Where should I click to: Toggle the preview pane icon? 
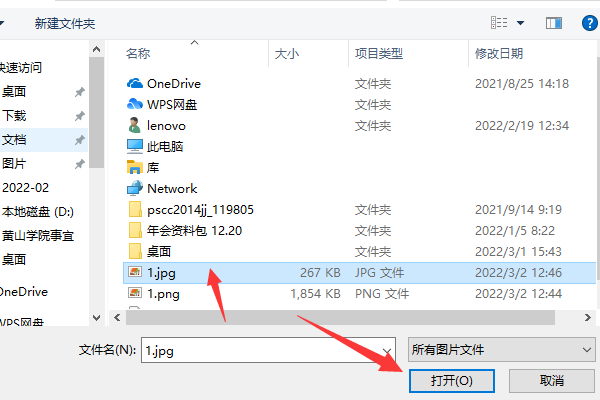click(554, 23)
